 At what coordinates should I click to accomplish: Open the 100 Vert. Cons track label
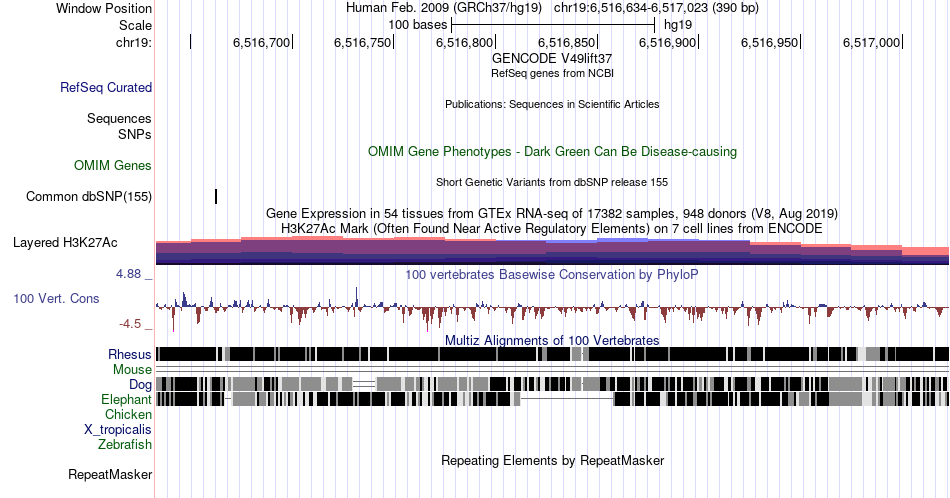(56, 298)
